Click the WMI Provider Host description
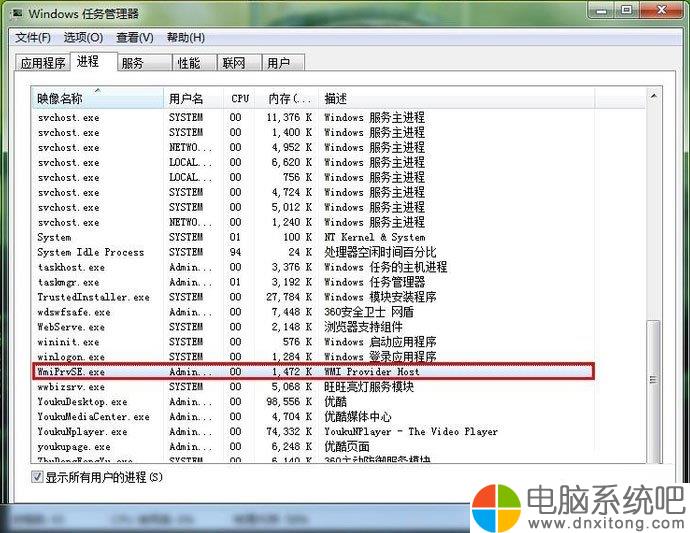The width and height of the screenshot is (690, 533). tap(372, 372)
